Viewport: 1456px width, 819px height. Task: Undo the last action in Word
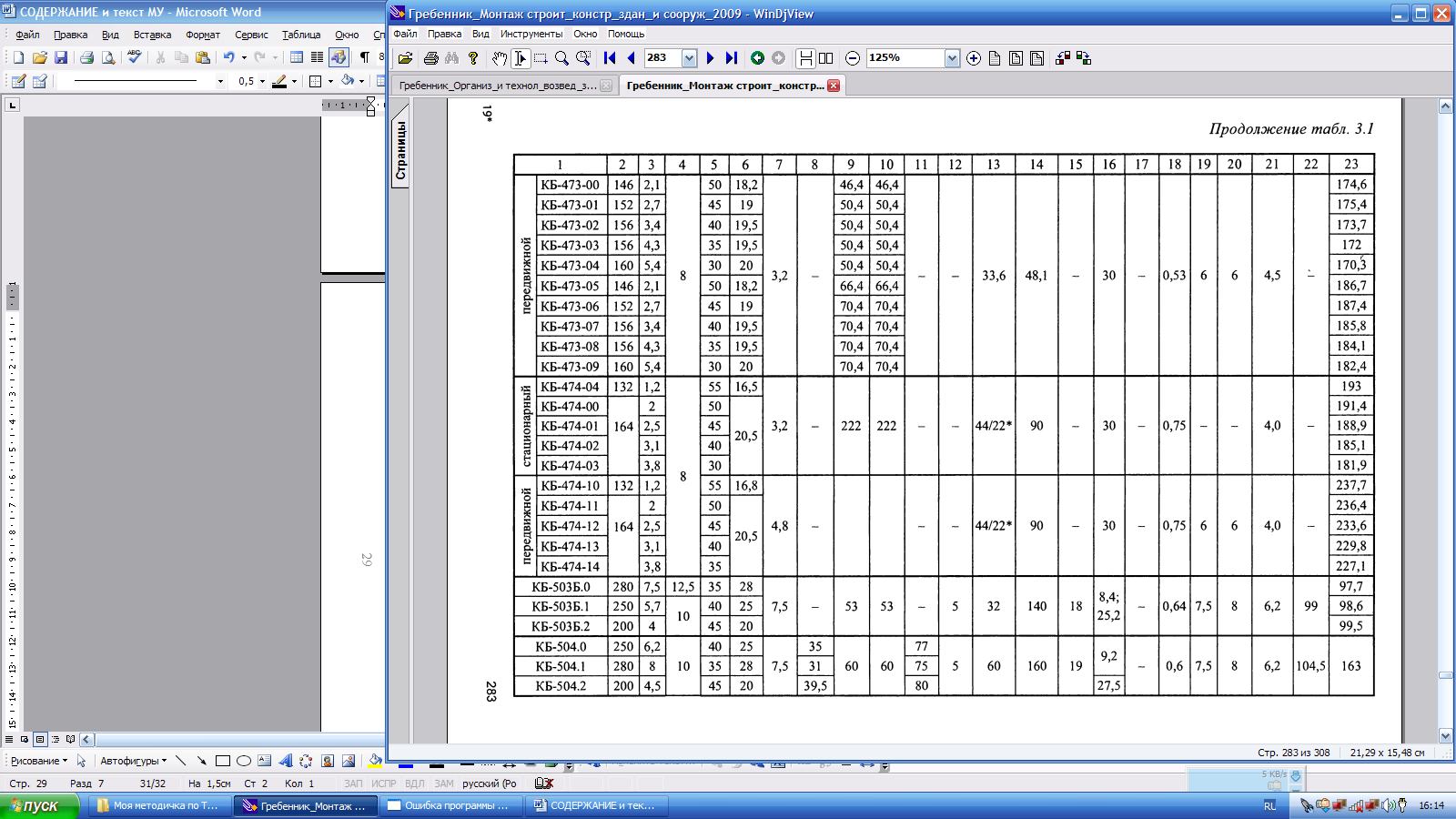pyautogui.click(x=228, y=57)
